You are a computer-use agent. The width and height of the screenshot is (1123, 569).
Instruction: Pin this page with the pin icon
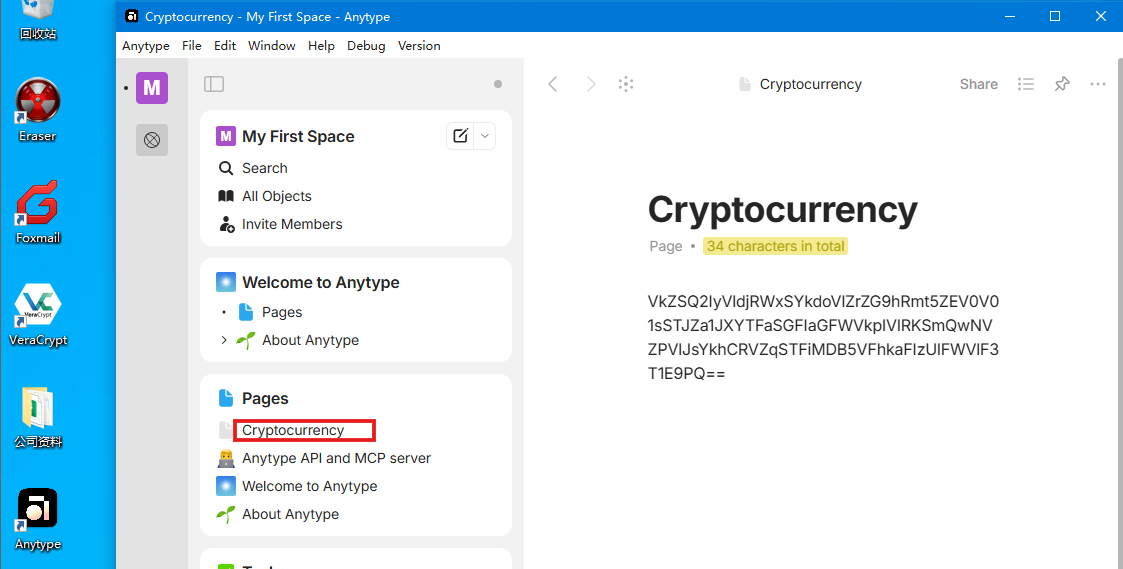[x=1062, y=84]
